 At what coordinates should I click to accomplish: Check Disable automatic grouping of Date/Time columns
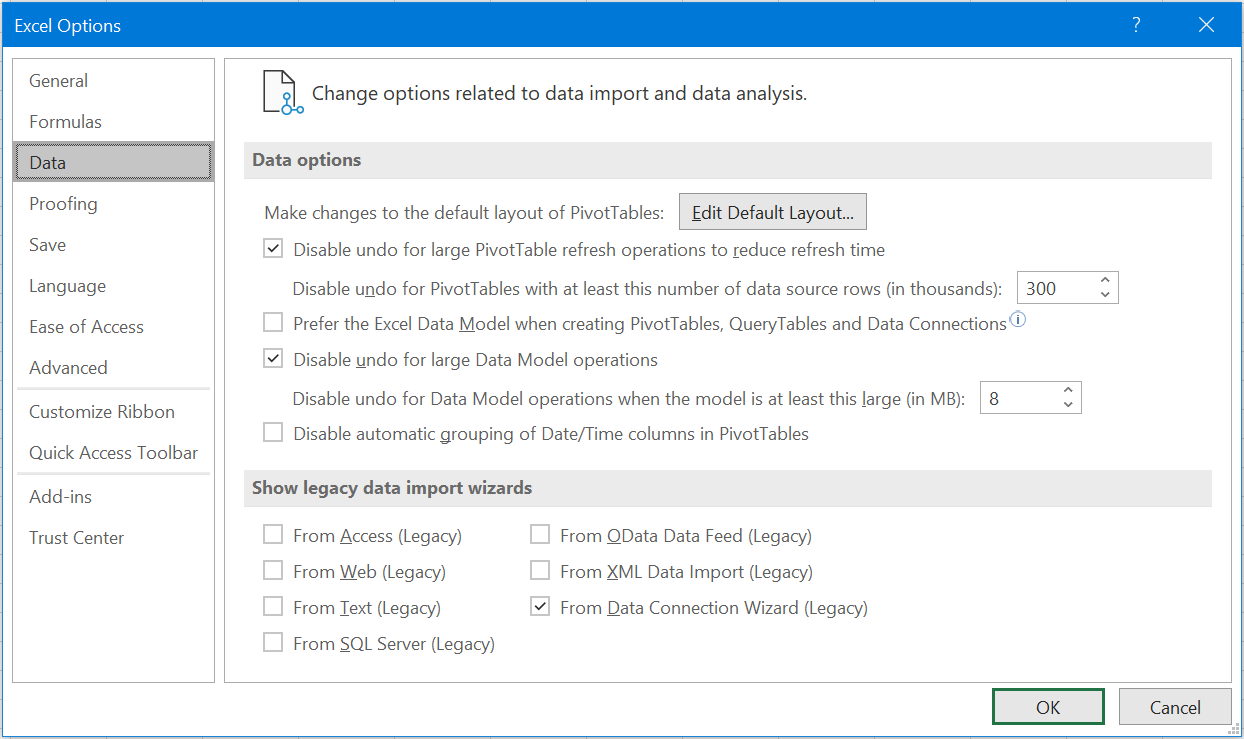coord(273,433)
